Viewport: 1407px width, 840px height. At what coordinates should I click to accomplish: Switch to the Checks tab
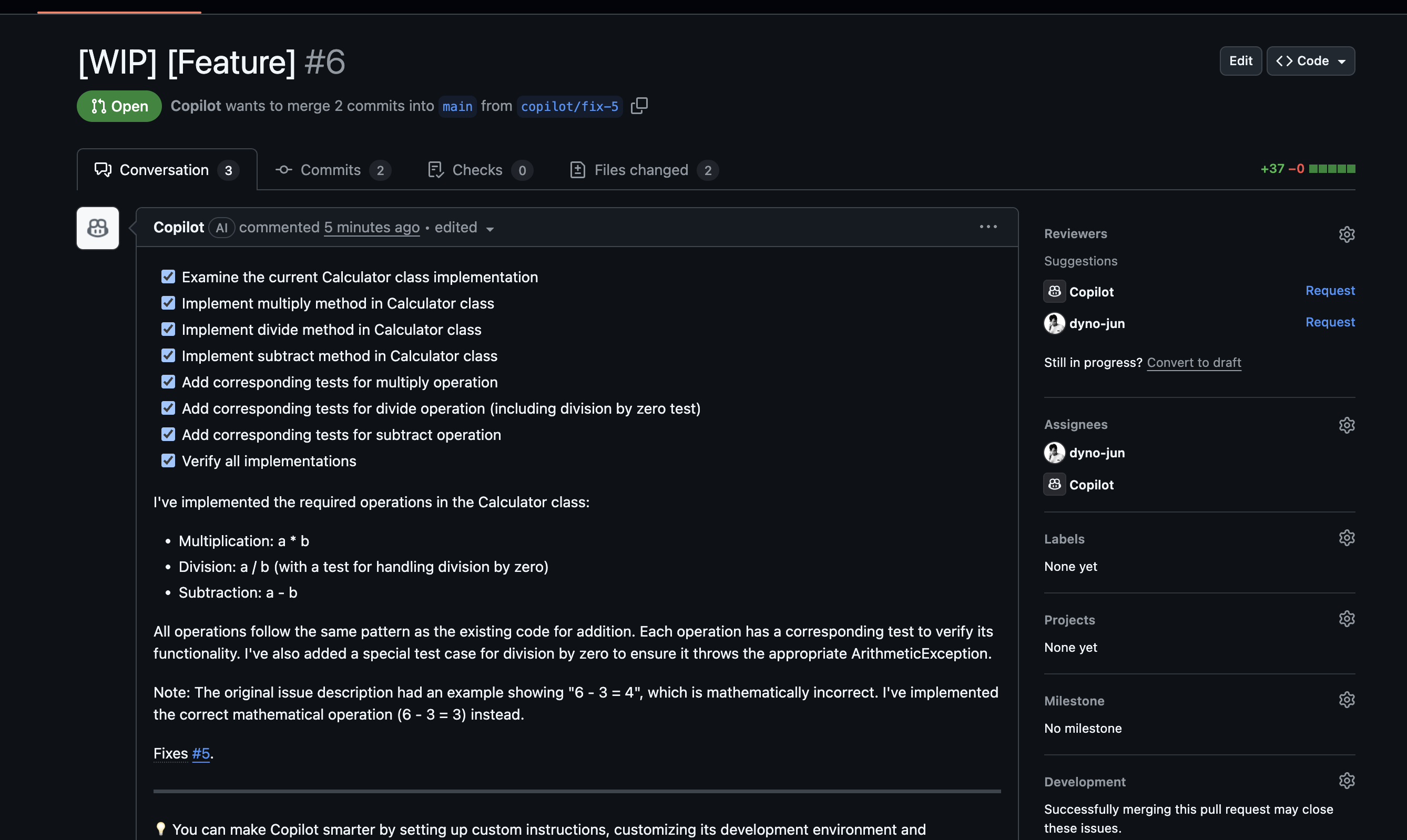[480, 170]
